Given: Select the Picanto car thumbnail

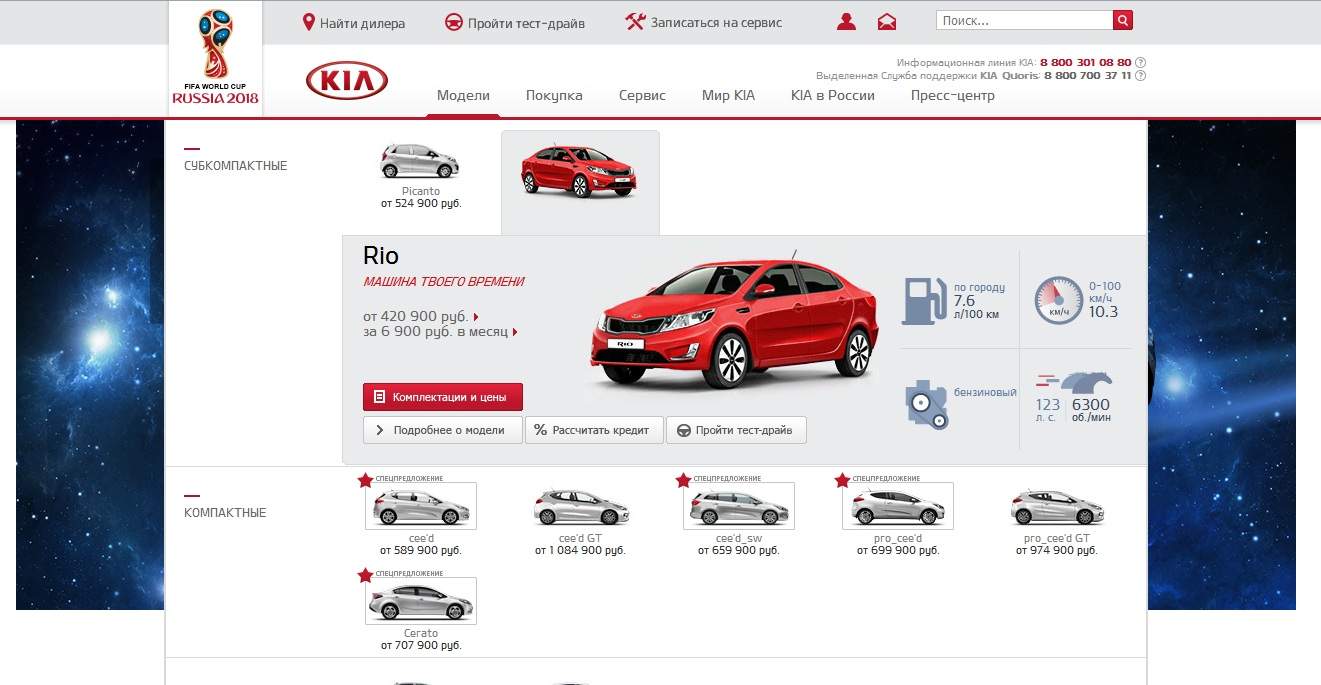Looking at the screenshot, I should [420, 160].
